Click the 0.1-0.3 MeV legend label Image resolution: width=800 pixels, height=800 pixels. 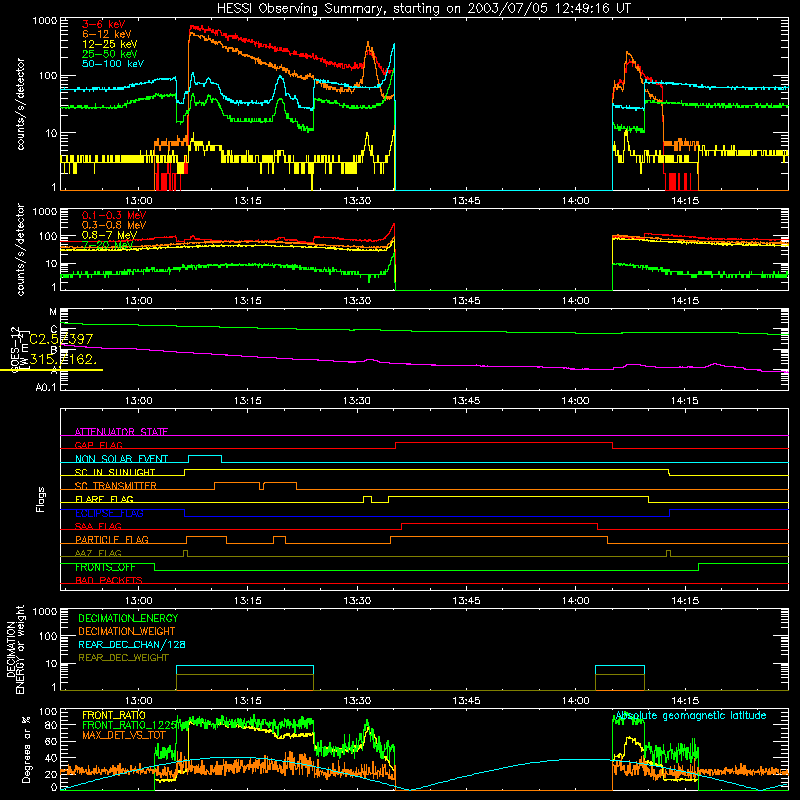pos(114,215)
